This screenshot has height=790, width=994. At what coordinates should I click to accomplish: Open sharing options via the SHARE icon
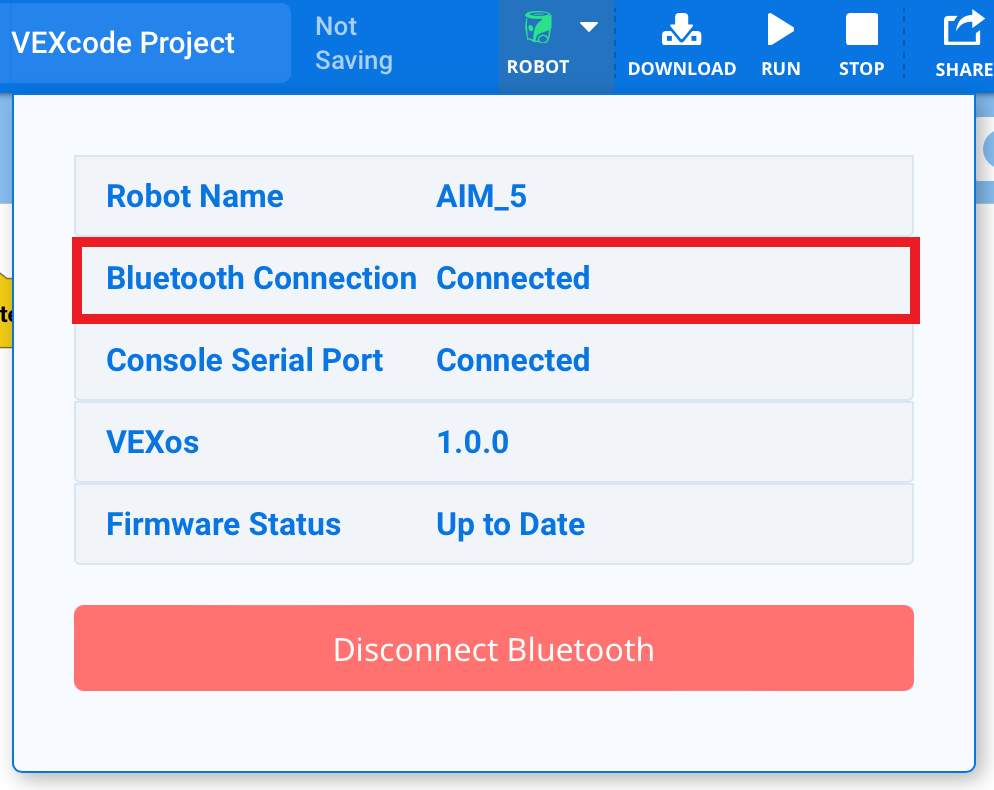[x=961, y=30]
